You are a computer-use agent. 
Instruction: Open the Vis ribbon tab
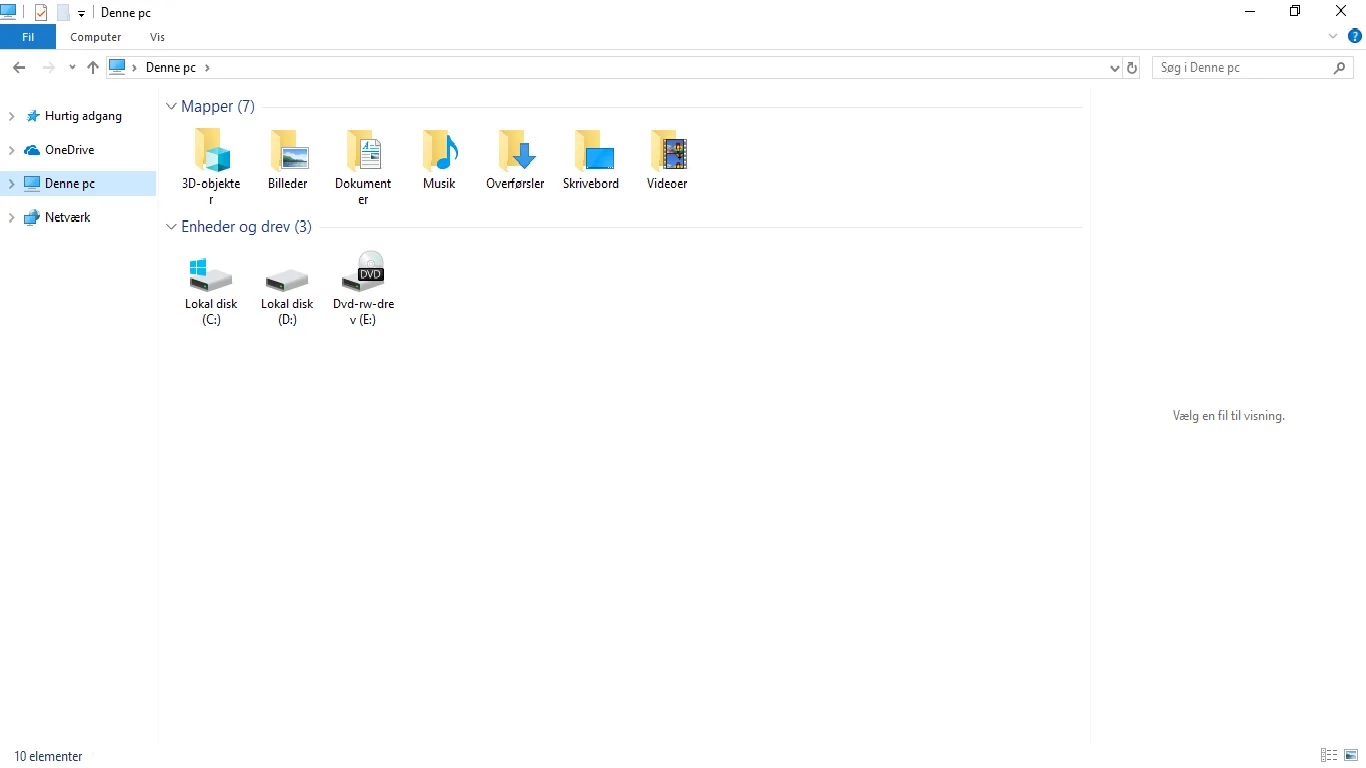[157, 37]
